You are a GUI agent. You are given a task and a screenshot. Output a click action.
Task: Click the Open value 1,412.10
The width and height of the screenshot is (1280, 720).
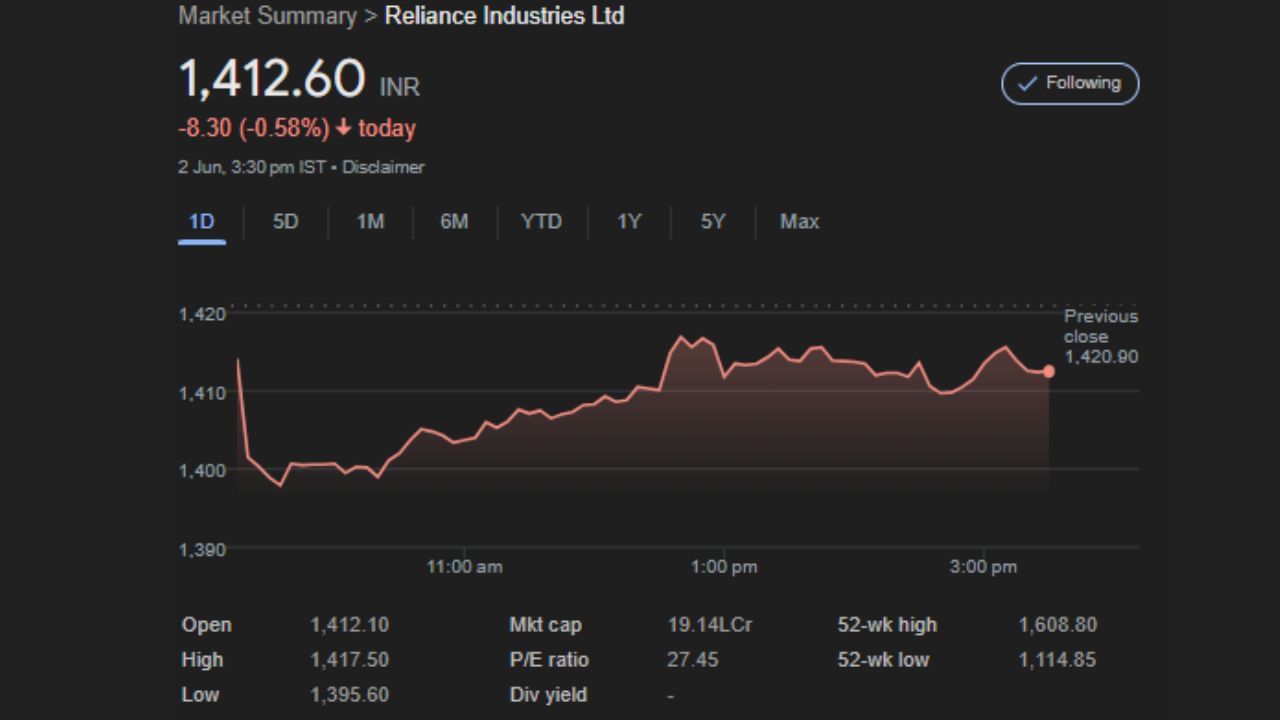pyautogui.click(x=350, y=625)
